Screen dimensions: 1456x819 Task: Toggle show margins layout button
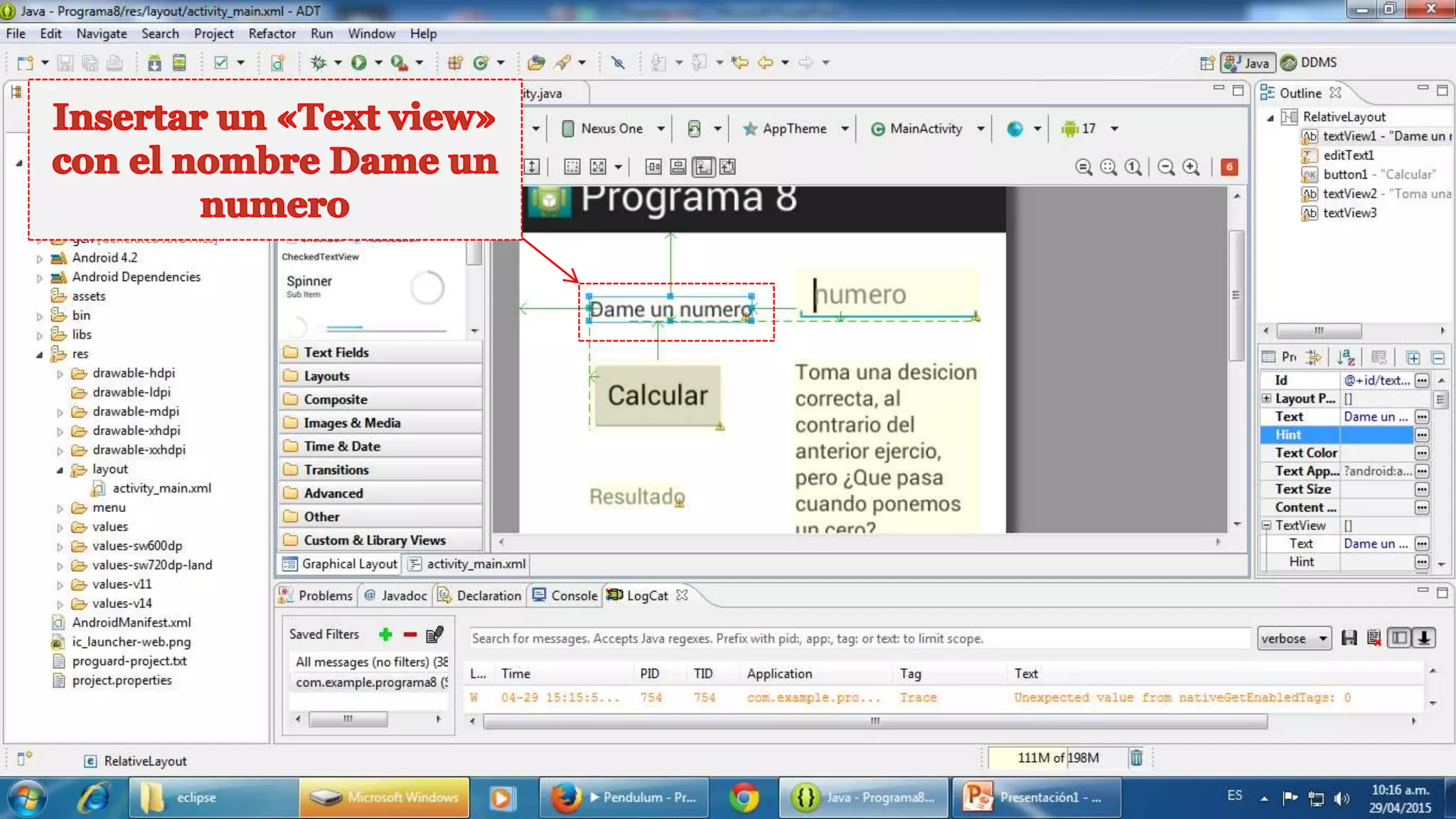[x=572, y=167]
